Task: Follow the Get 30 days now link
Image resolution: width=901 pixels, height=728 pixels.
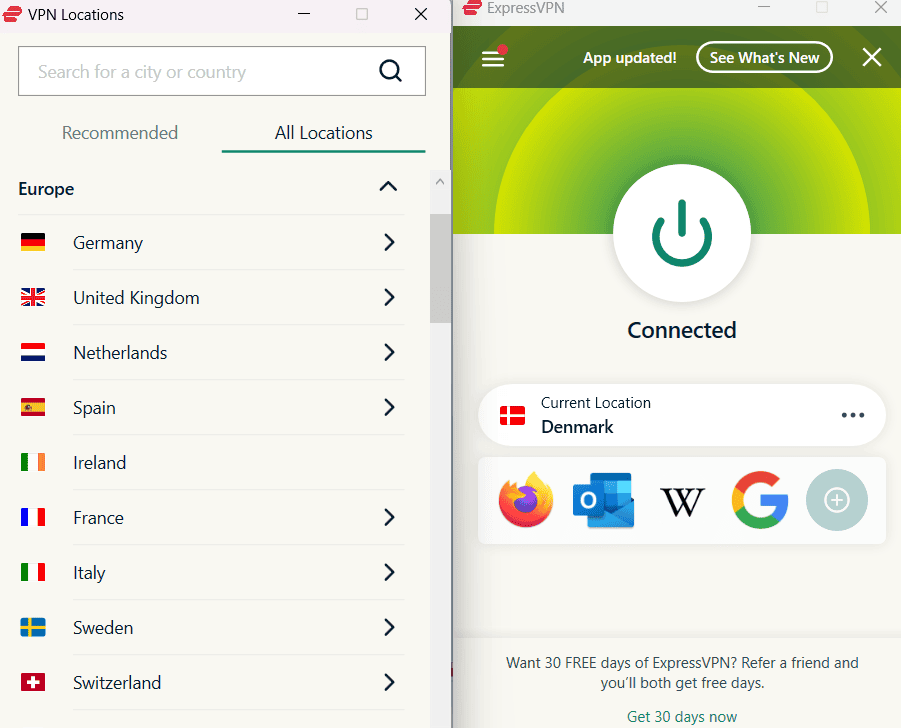Action: [x=681, y=717]
